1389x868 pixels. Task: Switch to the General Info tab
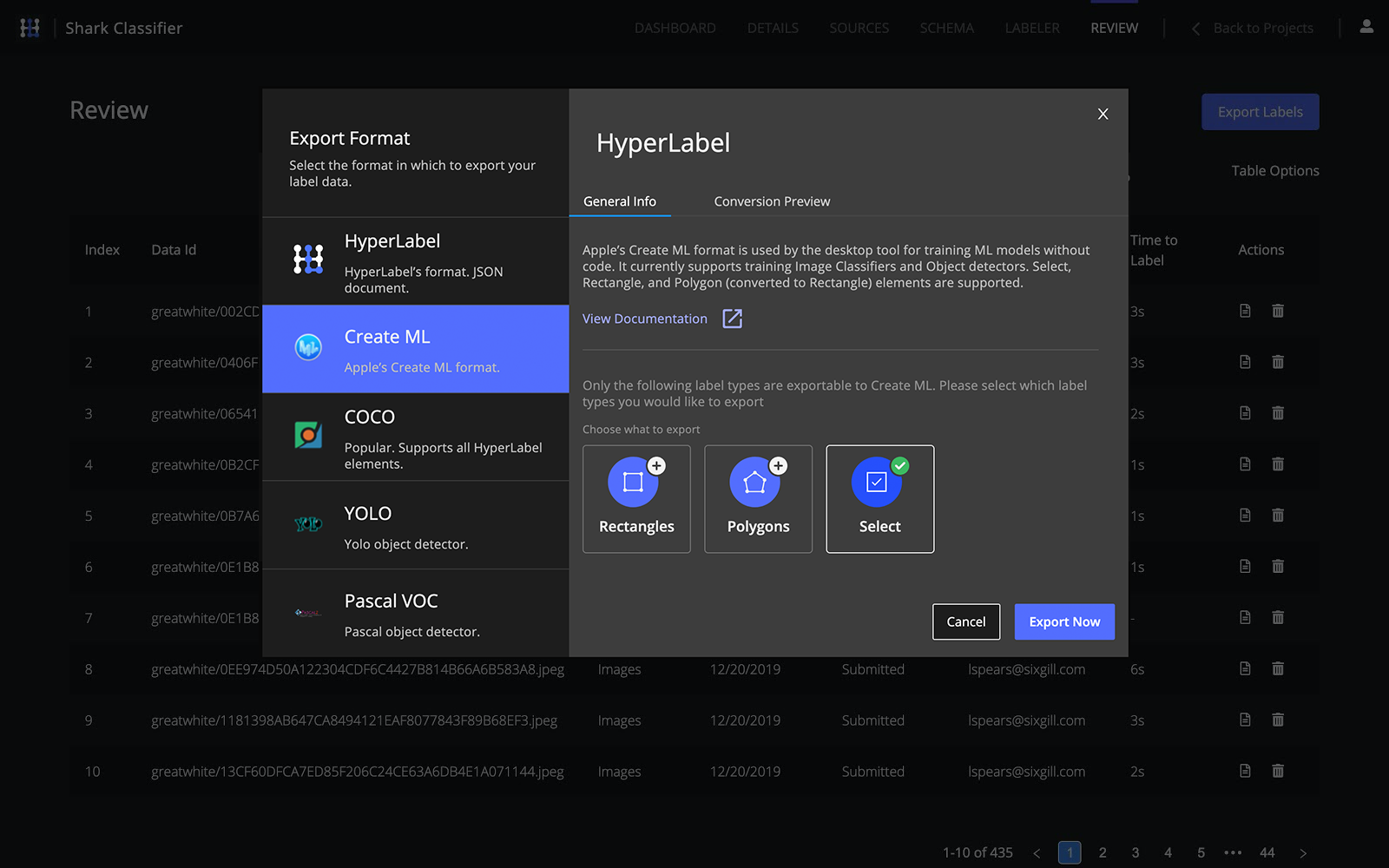(x=620, y=201)
